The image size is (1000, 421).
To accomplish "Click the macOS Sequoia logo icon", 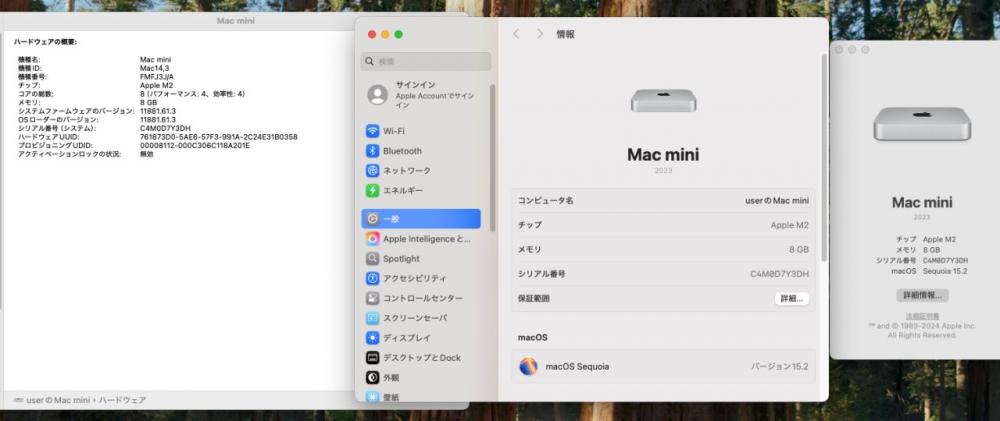I will (528, 367).
